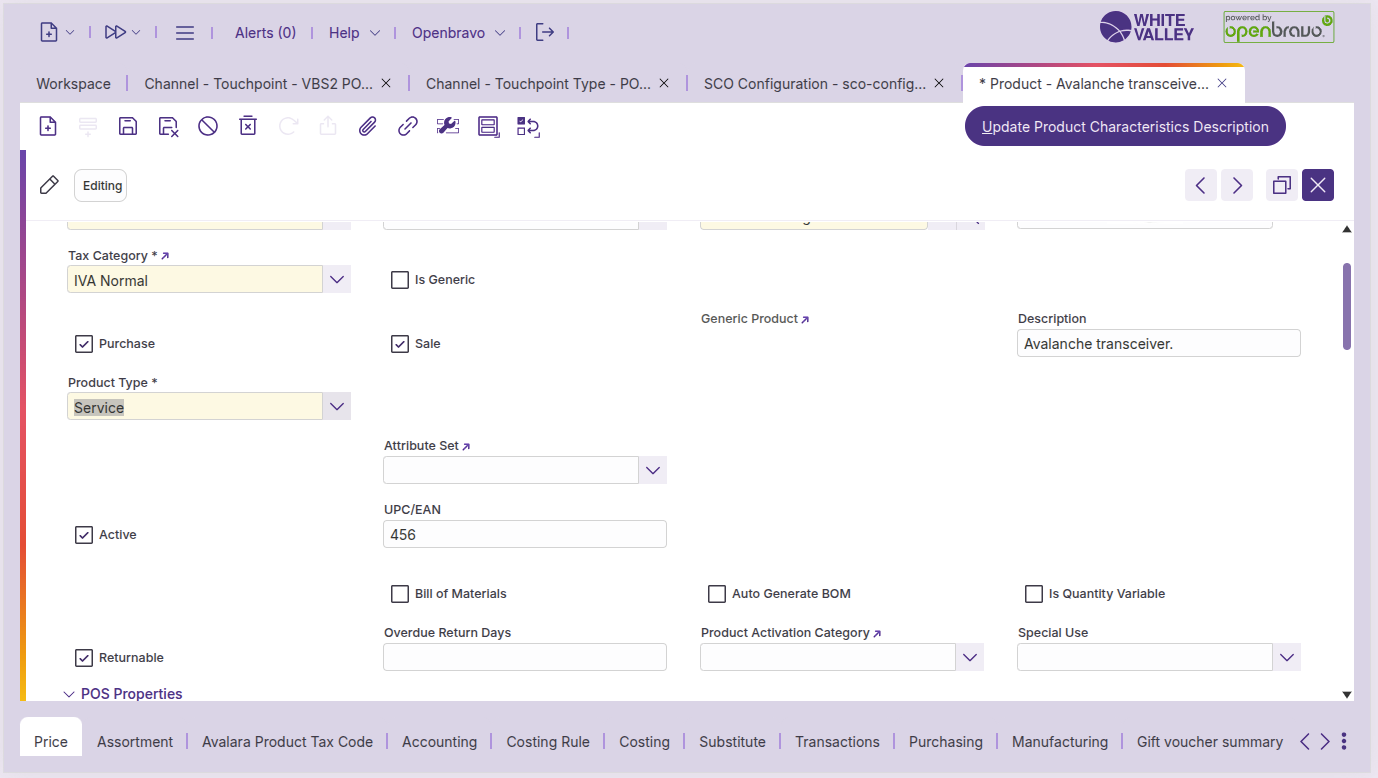Click the Delete record trash icon

tap(248, 126)
